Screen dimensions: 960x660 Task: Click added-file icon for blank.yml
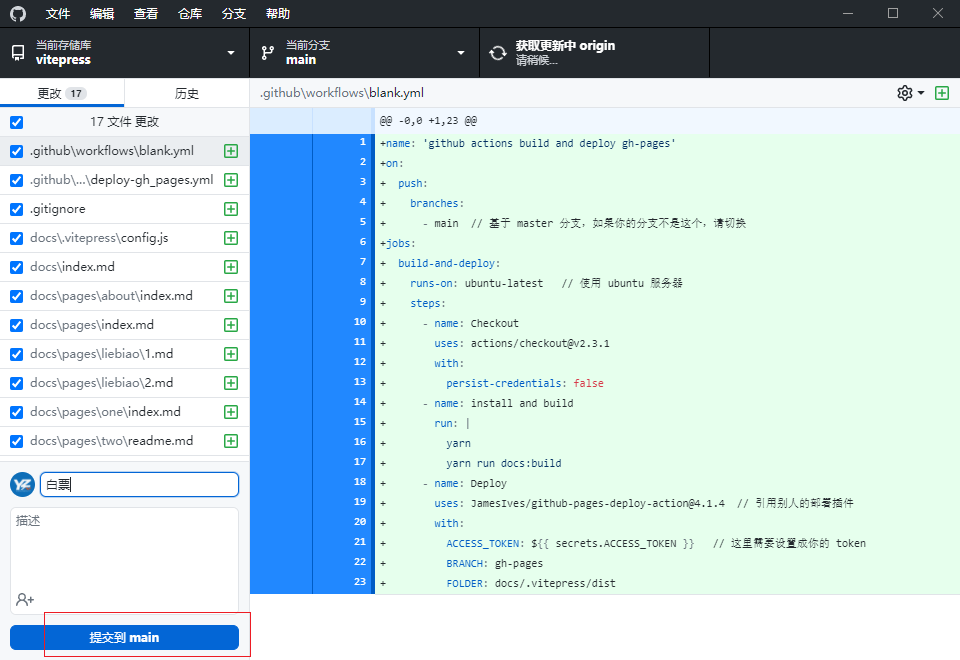click(x=231, y=151)
